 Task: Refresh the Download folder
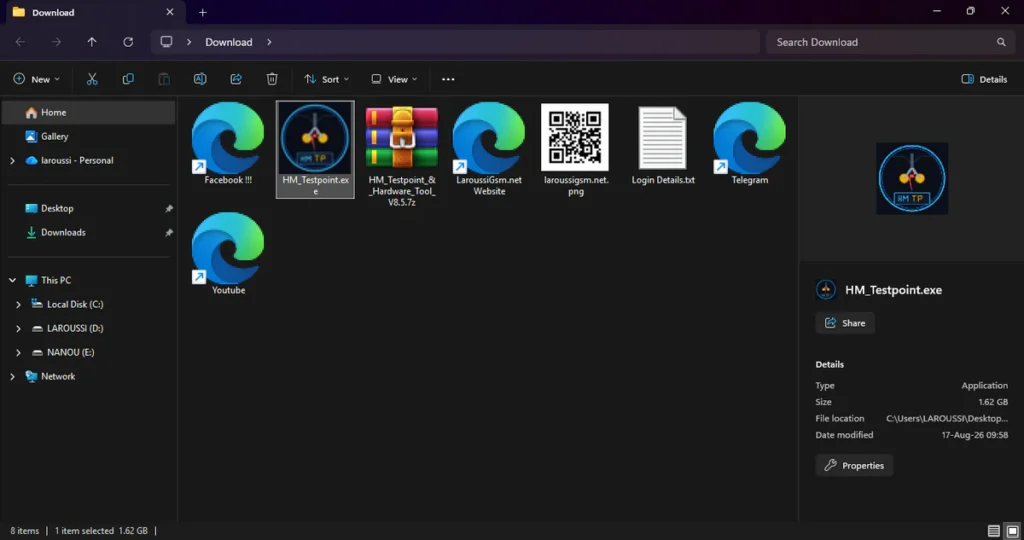click(x=128, y=42)
